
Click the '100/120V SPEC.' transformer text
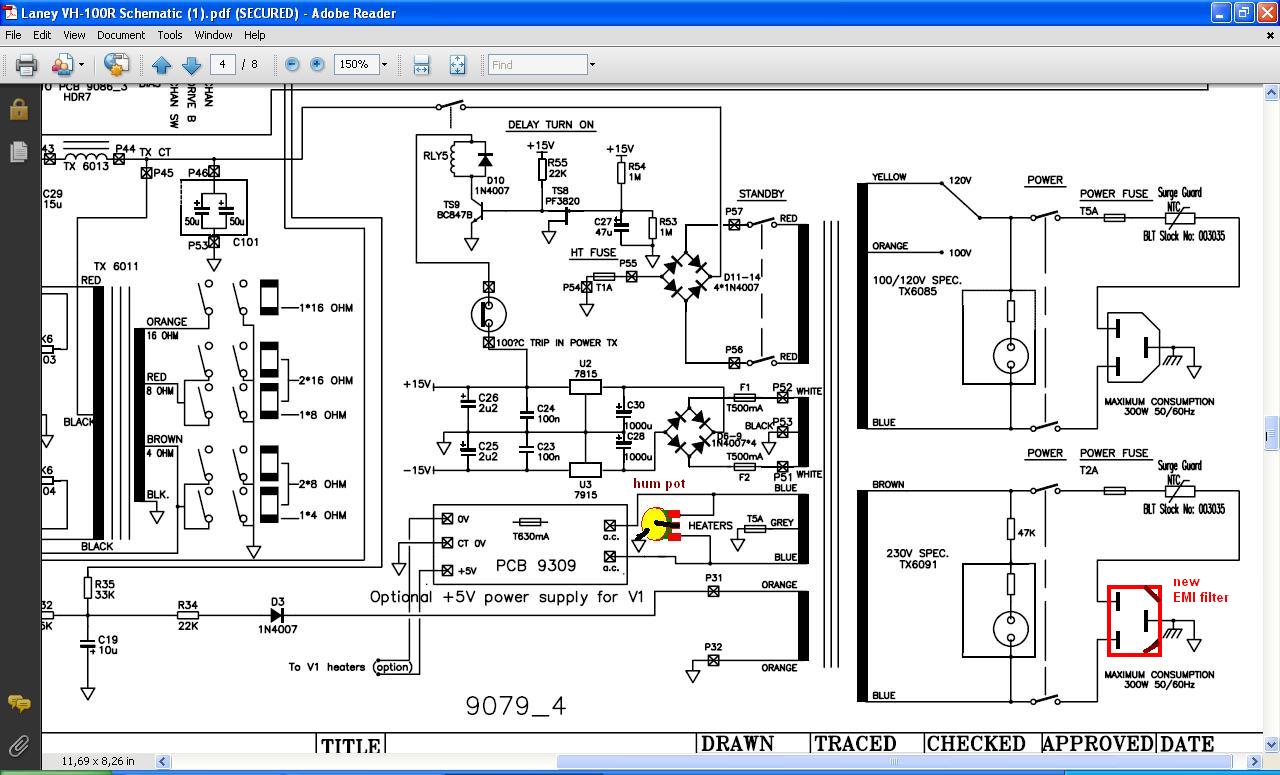click(919, 280)
